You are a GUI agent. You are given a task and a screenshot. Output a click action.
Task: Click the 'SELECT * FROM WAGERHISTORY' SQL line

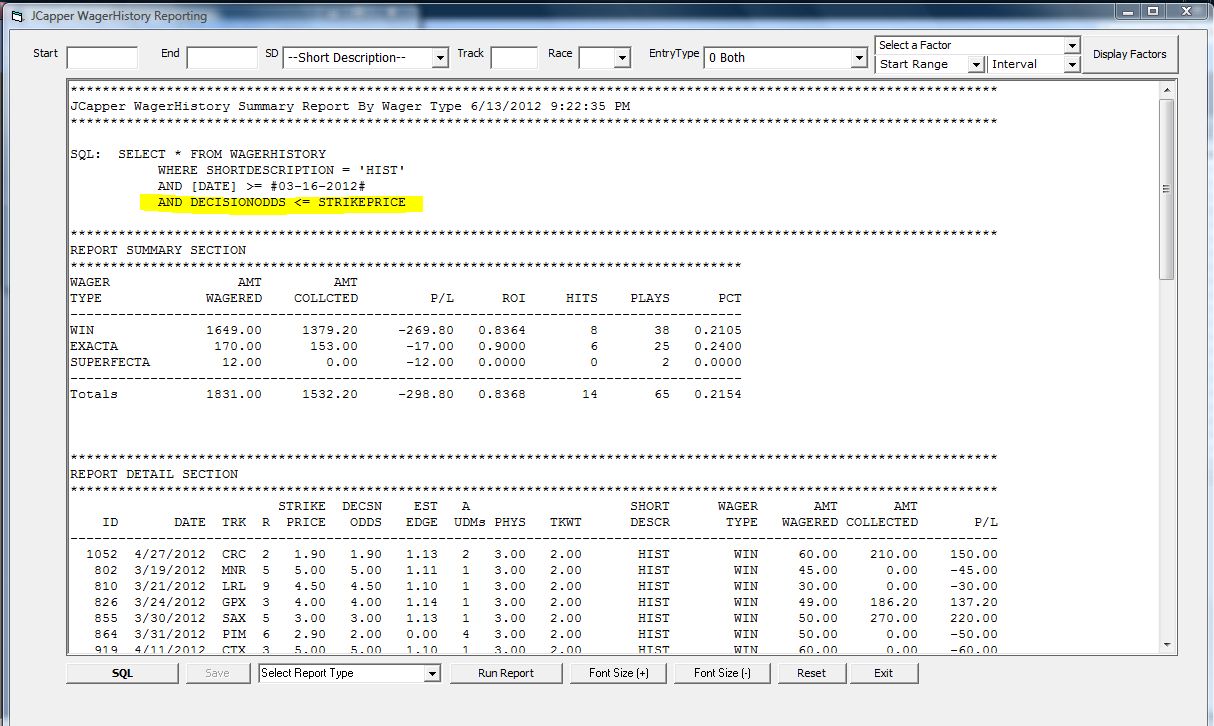[x=222, y=155]
